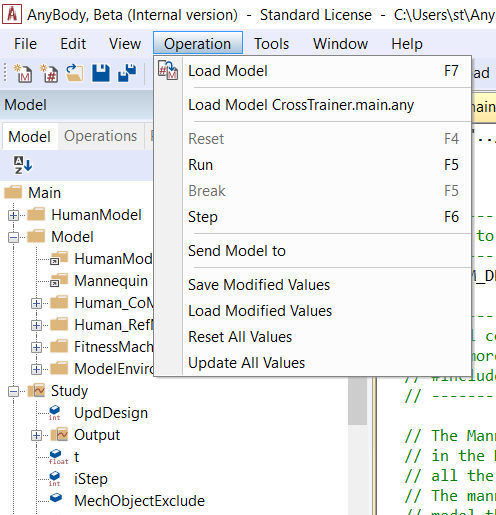Select the UpdDesign int variable icon
Viewport: 496px width, 515px height.
(54, 413)
